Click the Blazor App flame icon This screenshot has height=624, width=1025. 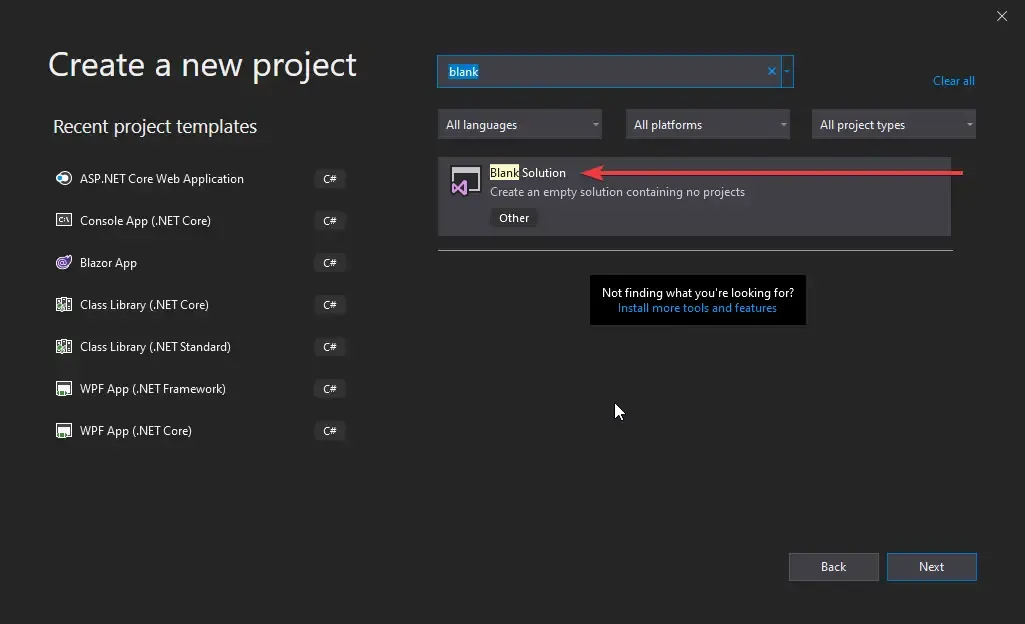click(x=63, y=262)
